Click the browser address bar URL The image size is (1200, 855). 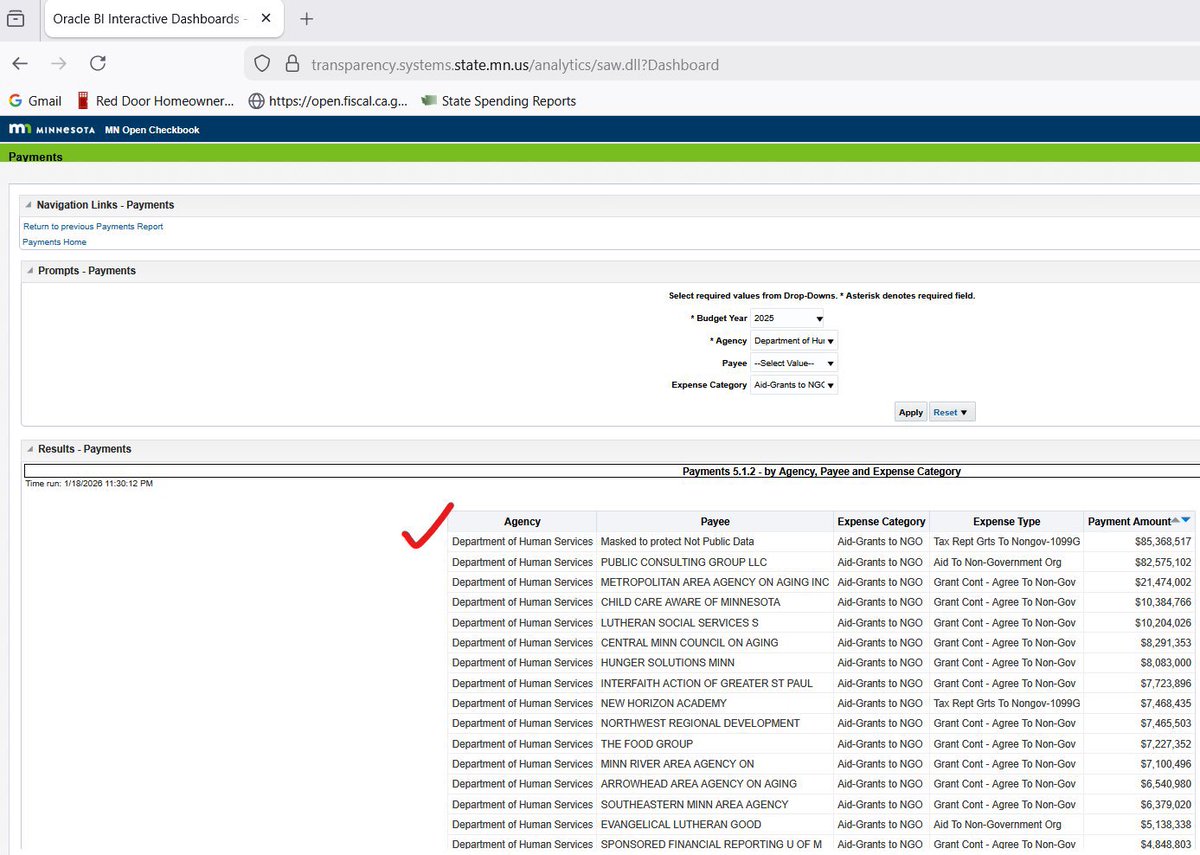click(514, 65)
